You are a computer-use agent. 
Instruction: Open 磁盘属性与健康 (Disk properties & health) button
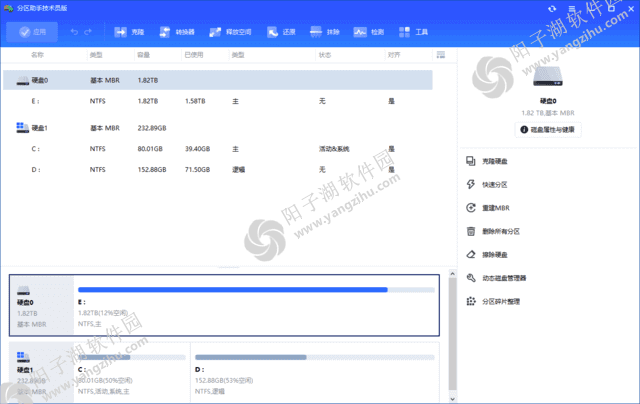(548, 129)
